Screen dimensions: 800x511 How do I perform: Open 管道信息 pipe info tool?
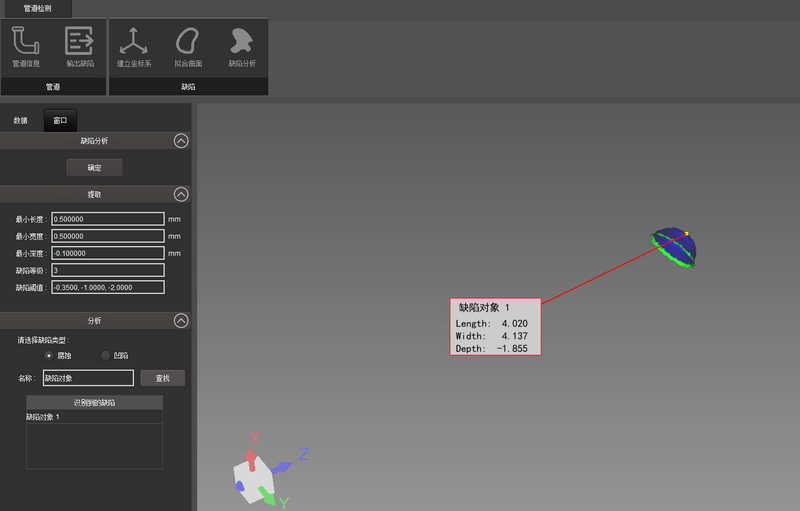pyautogui.click(x=26, y=47)
